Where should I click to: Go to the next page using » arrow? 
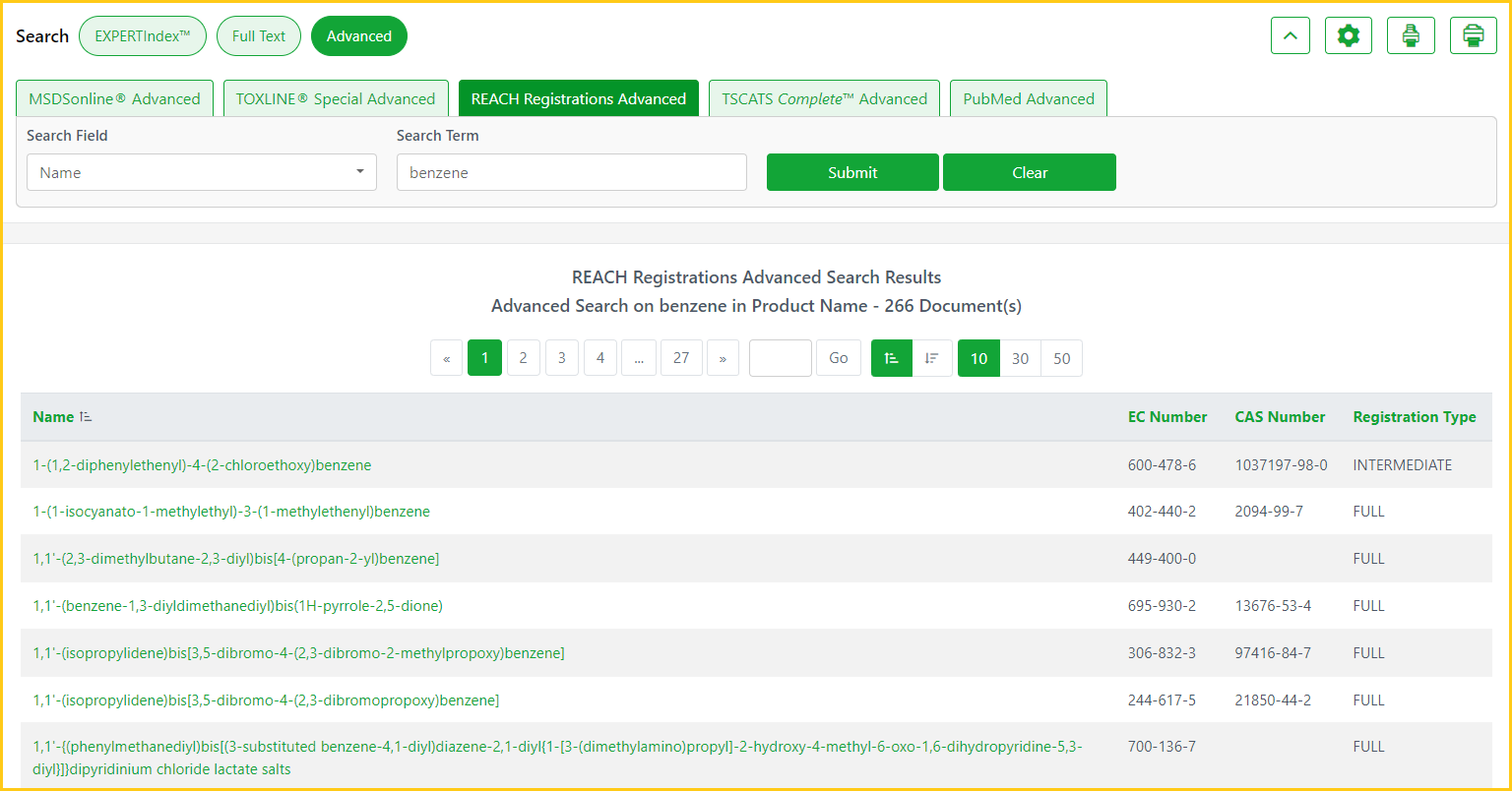(x=723, y=358)
